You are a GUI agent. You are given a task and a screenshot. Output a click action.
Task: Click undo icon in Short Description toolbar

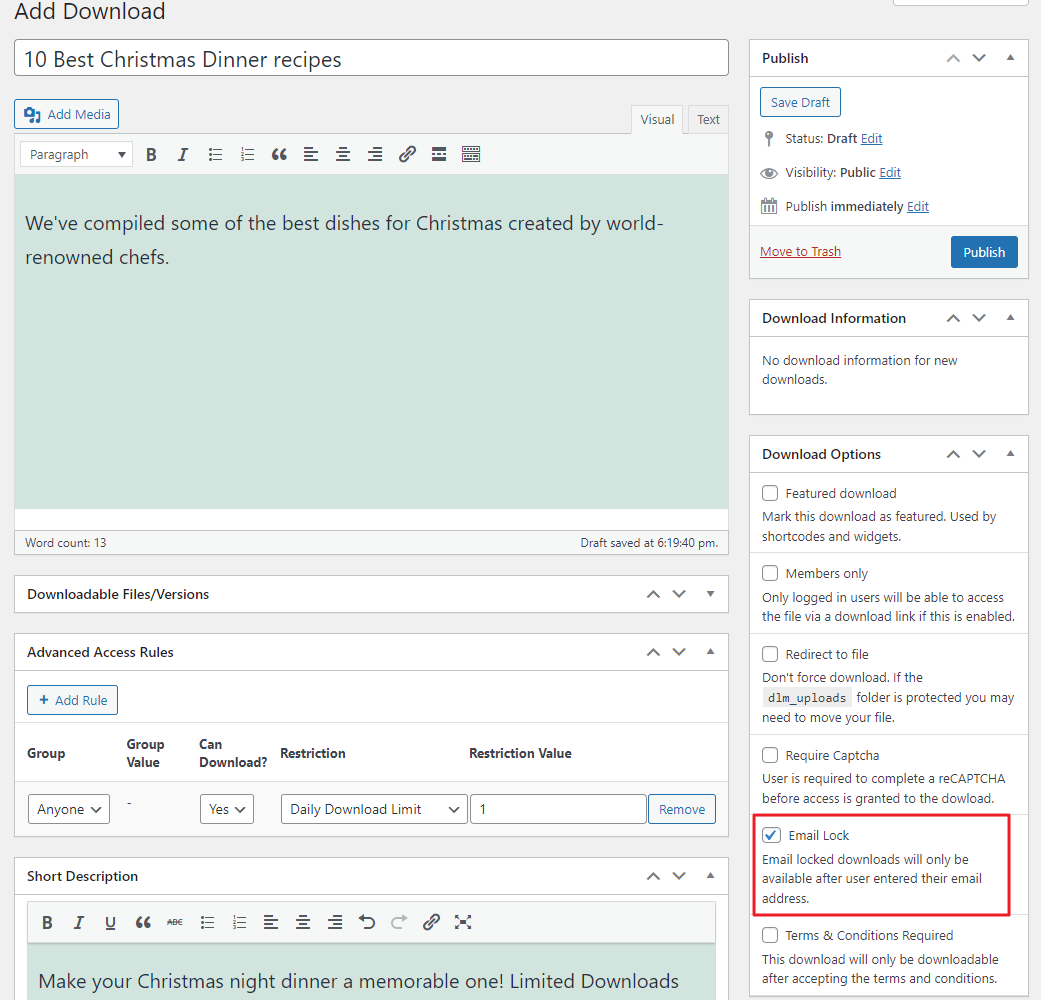[x=367, y=922]
